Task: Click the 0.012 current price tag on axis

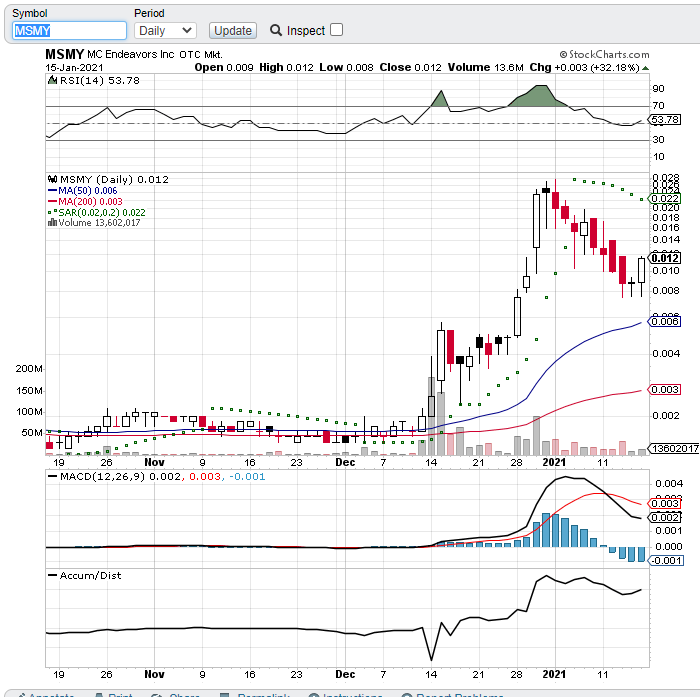Action: pyautogui.click(x=665, y=258)
